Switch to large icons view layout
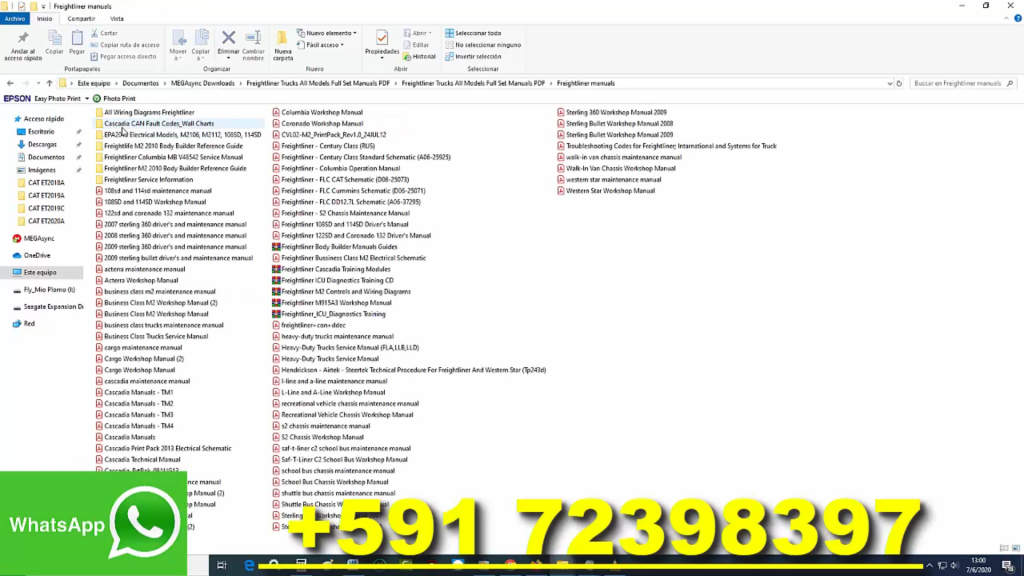 coord(1016,548)
